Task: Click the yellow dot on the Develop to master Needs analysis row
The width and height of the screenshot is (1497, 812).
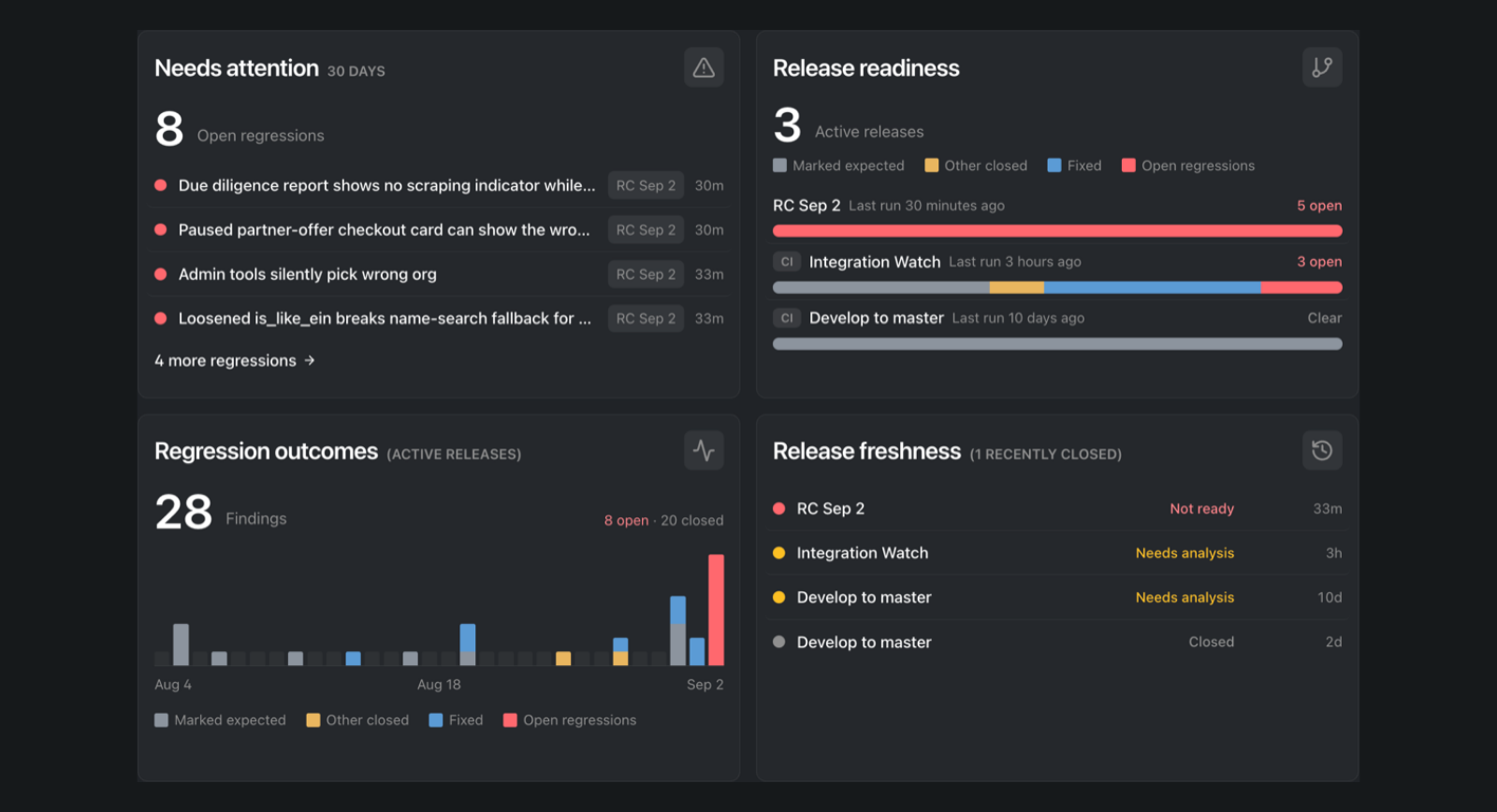Action: [778, 597]
